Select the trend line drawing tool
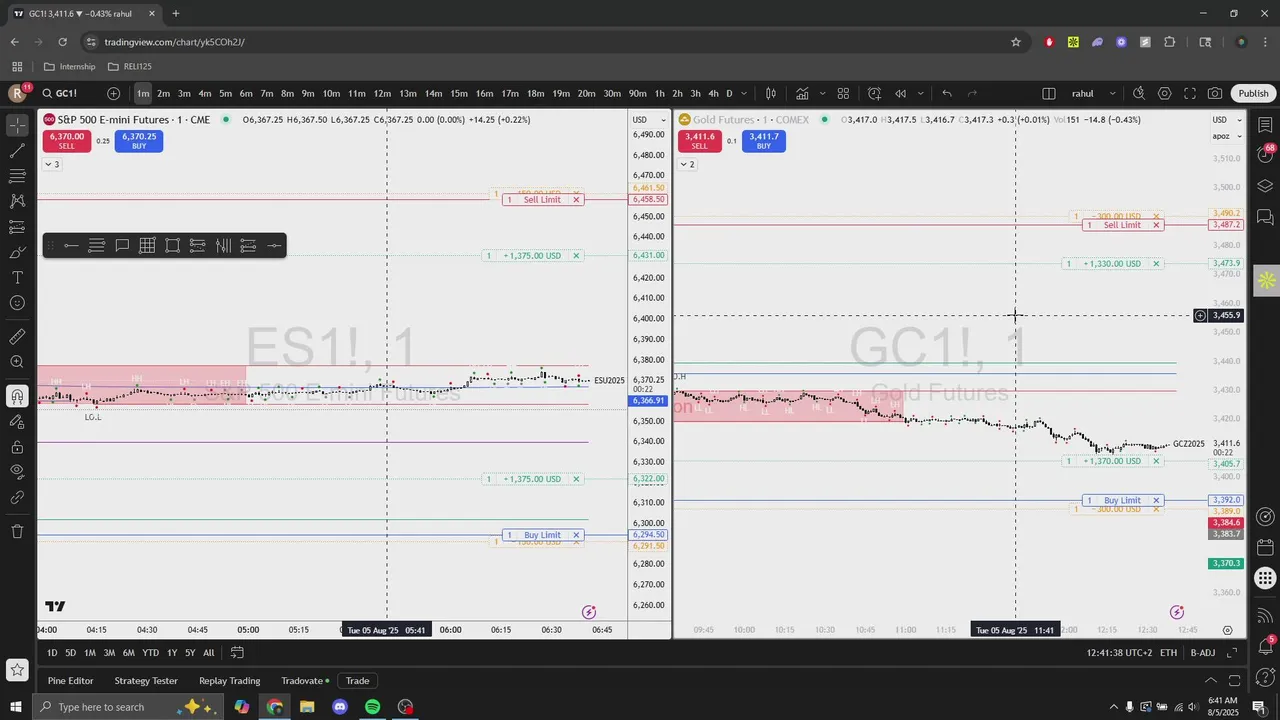Screen dimensions: 1280x720 17,151
